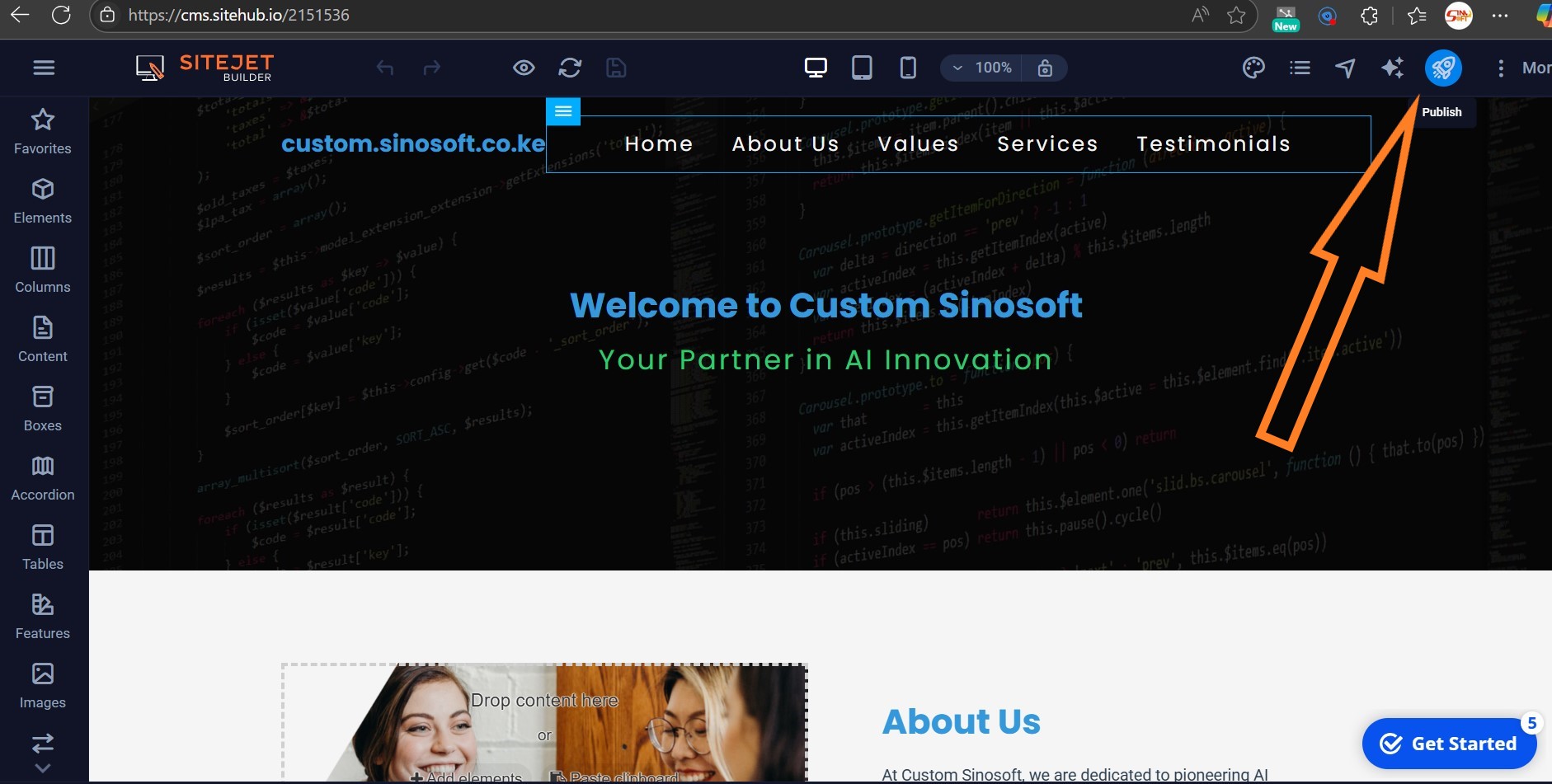1552x784 pixels.
Task: Open the Images panel in the sidebar
Action: [43, 683]
